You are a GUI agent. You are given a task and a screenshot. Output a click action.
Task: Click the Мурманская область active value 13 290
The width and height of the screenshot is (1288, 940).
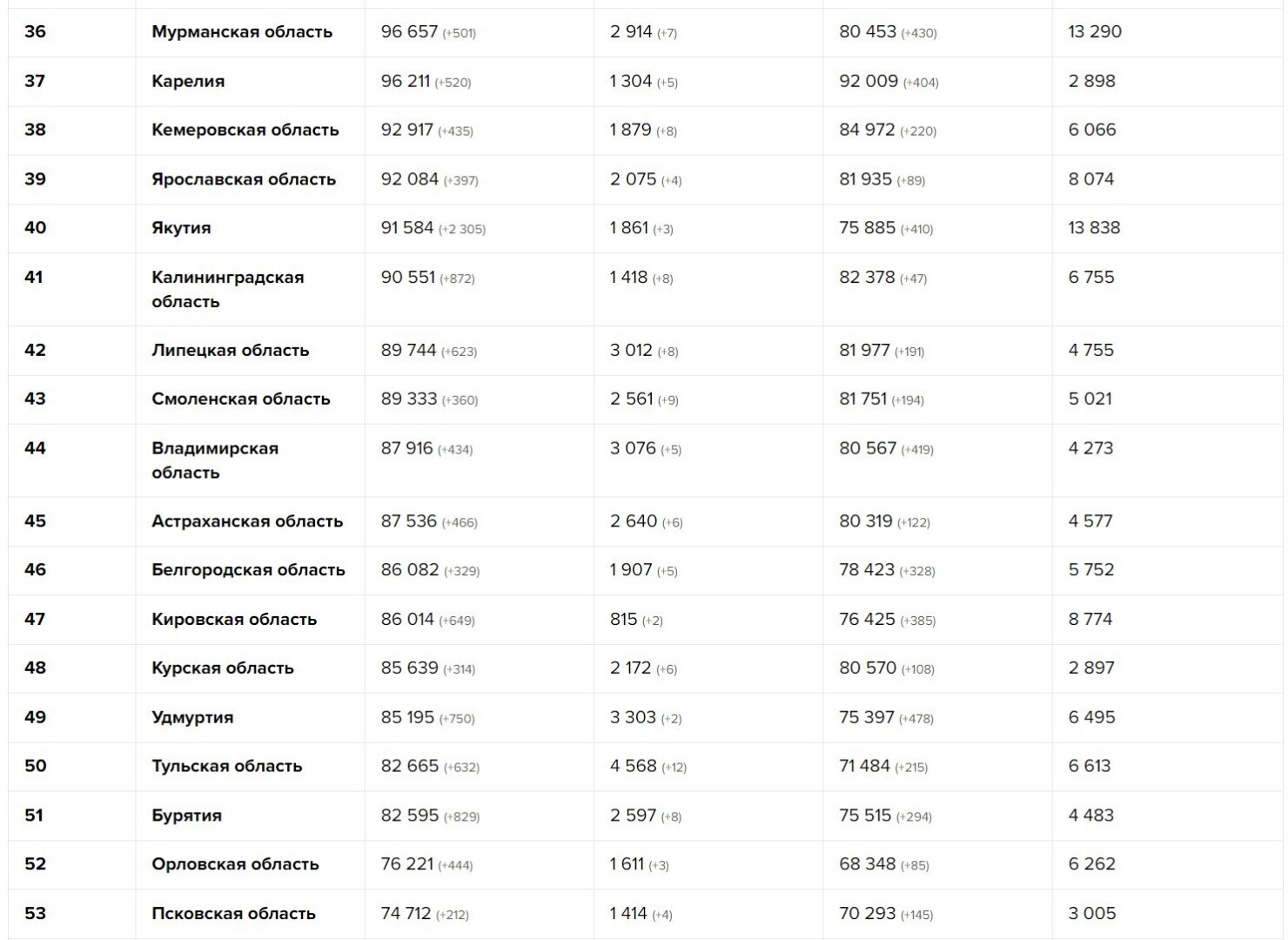click(x=1095, y=32)
